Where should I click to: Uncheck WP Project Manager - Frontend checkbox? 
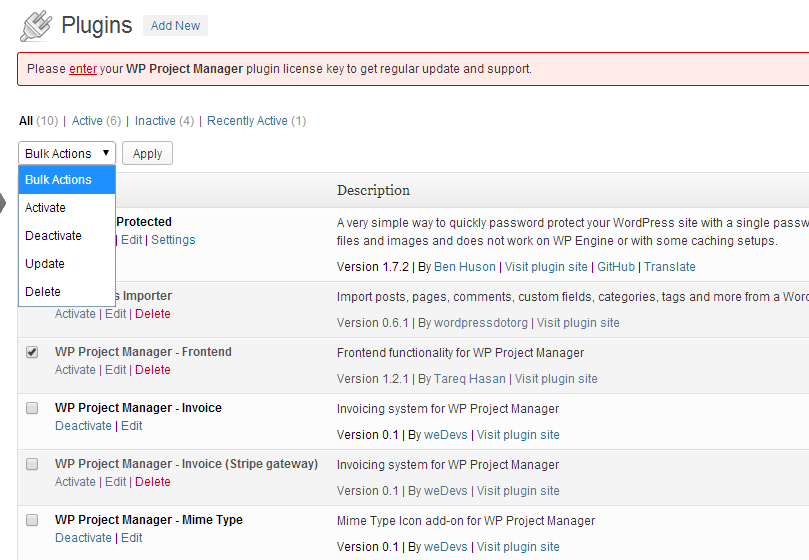32,352
